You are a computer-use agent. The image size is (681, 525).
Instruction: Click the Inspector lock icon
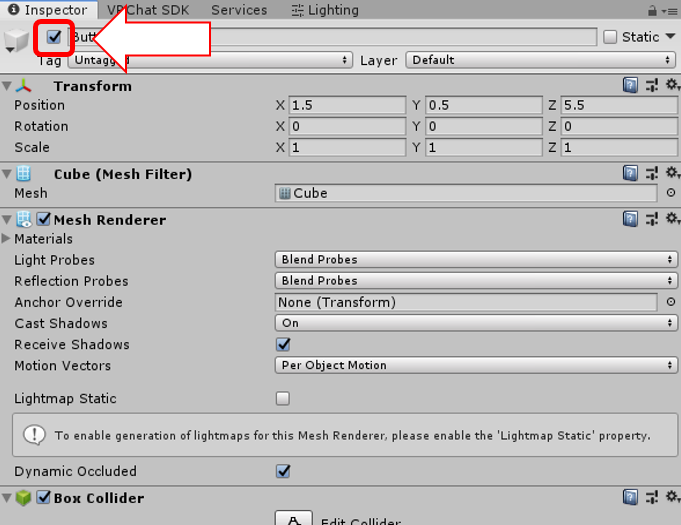[x=652, y=11]
